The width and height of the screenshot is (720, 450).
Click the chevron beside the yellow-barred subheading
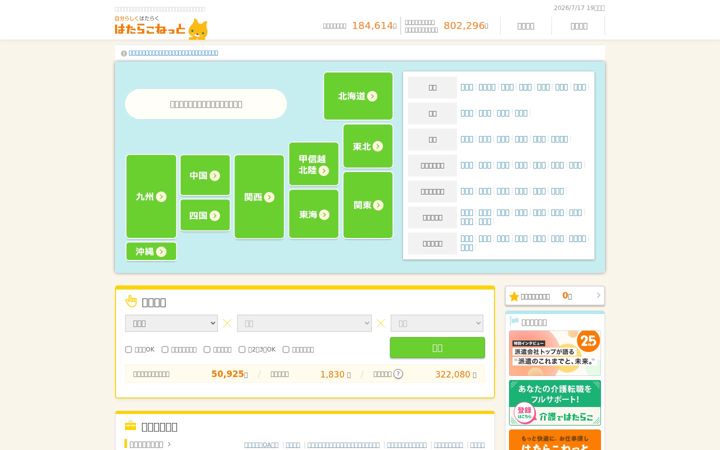coord(169,444)
